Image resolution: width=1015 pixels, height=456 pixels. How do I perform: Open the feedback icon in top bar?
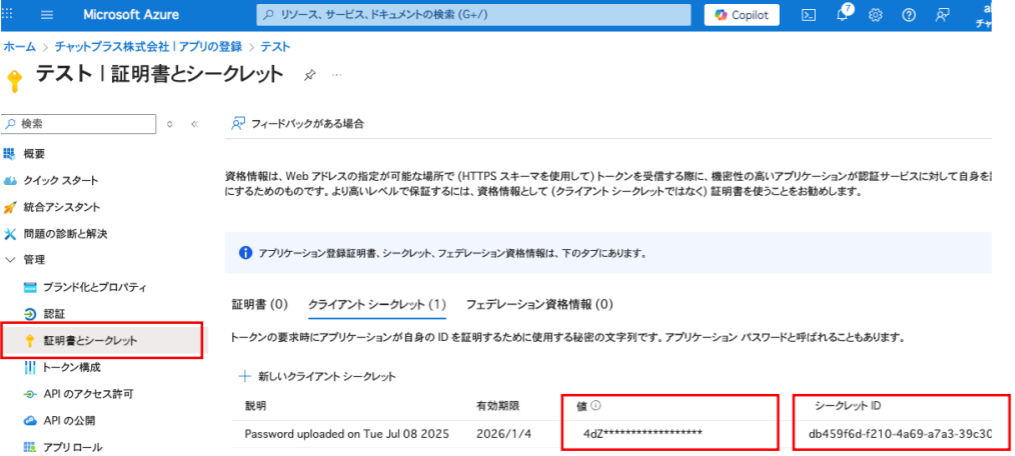pos(942,16)
